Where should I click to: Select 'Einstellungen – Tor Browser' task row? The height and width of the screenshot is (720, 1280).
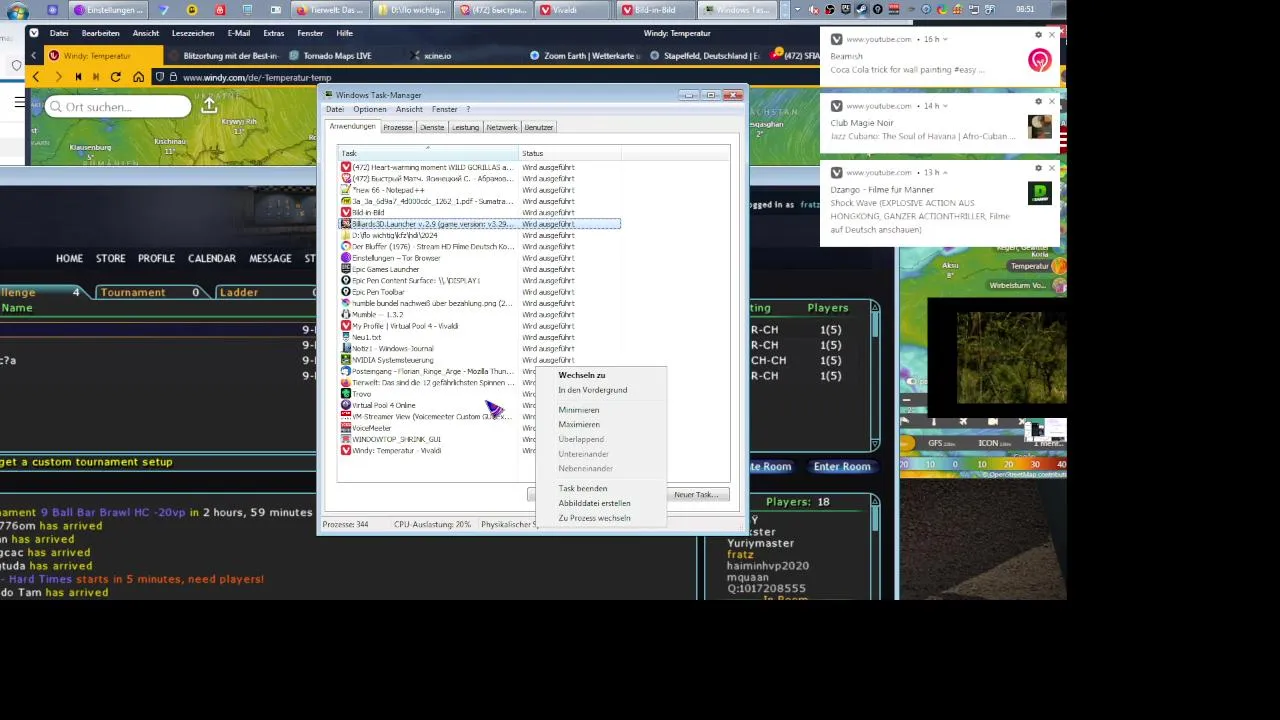pos(480,258)
